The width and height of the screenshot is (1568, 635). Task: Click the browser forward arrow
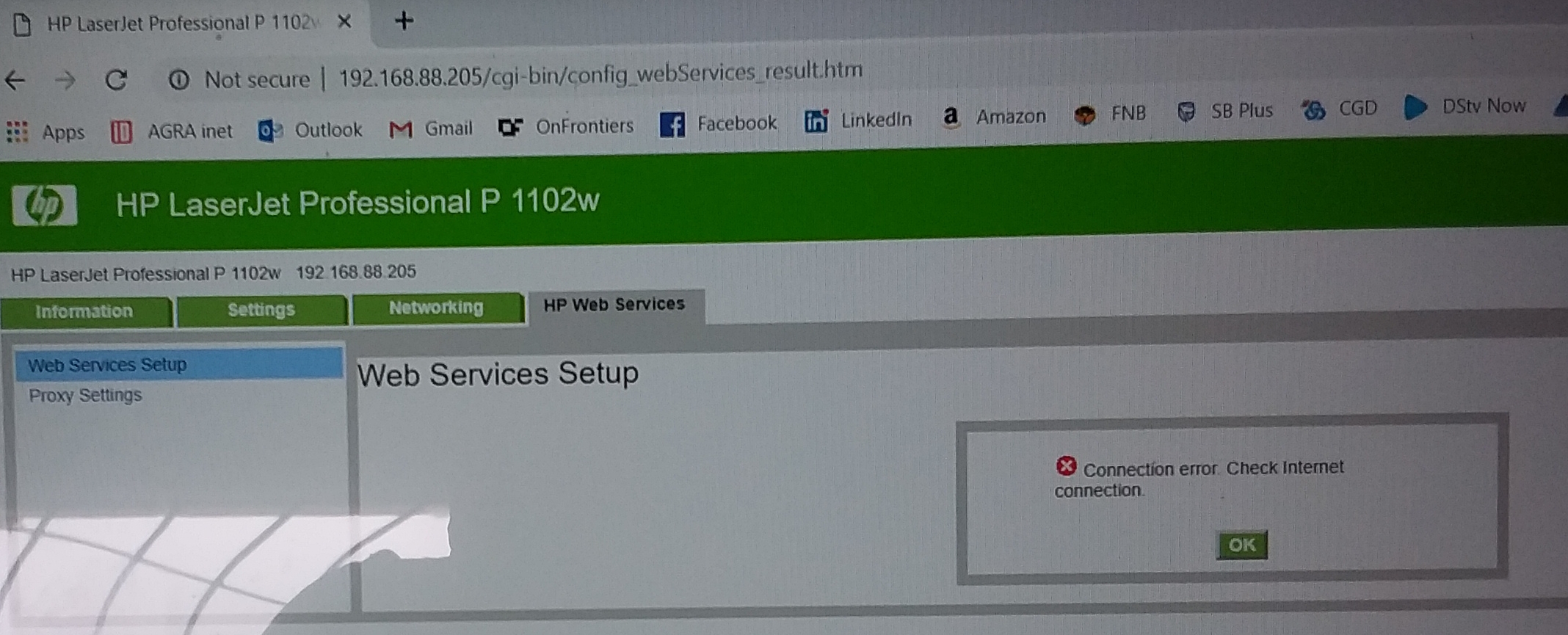pos(65,80)
